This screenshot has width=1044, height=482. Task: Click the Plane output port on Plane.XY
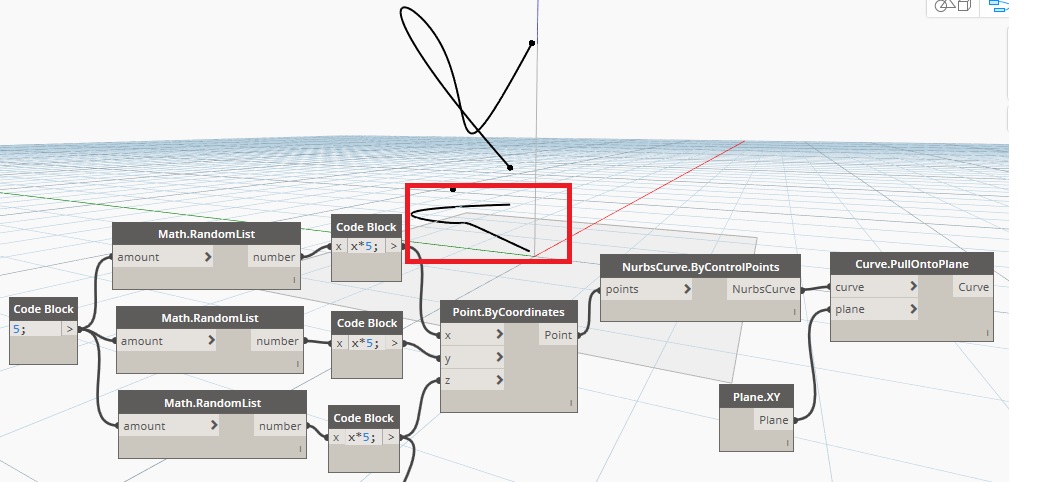point(773,420)
